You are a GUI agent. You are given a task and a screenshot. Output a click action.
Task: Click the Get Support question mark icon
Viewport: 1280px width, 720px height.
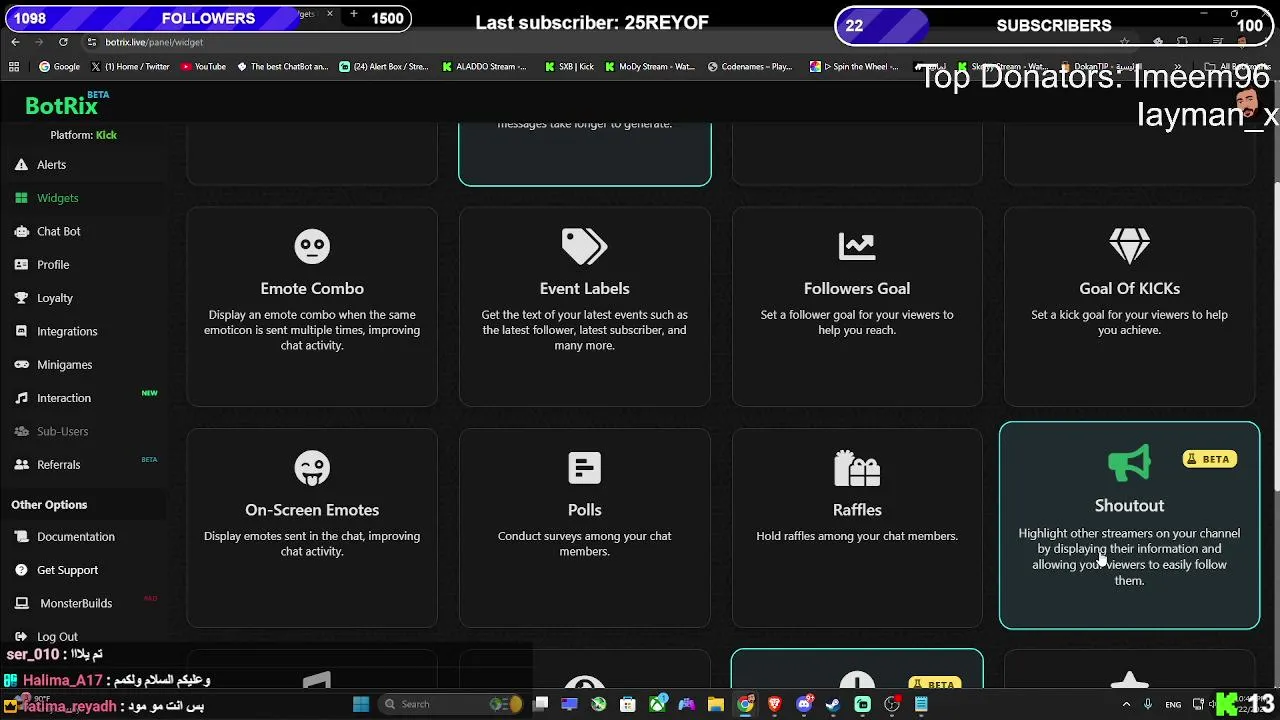coord(21,570)
